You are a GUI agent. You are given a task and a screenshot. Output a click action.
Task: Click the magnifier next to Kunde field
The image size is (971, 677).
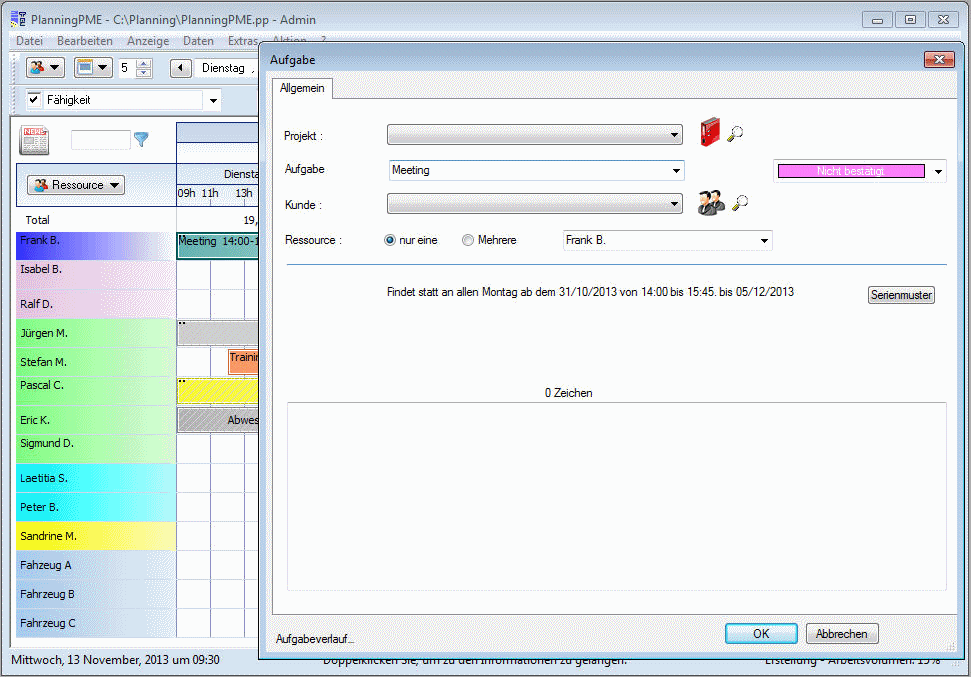pyautogui.click(x=740, y=203)
